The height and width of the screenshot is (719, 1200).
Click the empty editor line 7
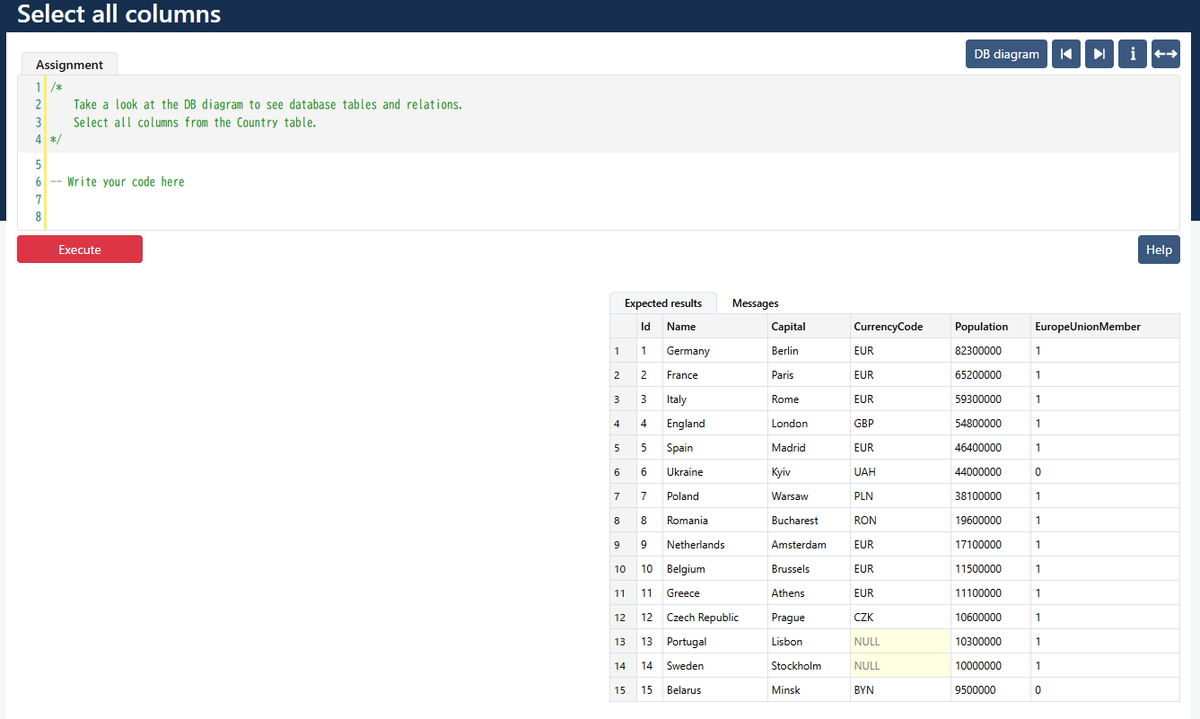click(x=613, y=200)
